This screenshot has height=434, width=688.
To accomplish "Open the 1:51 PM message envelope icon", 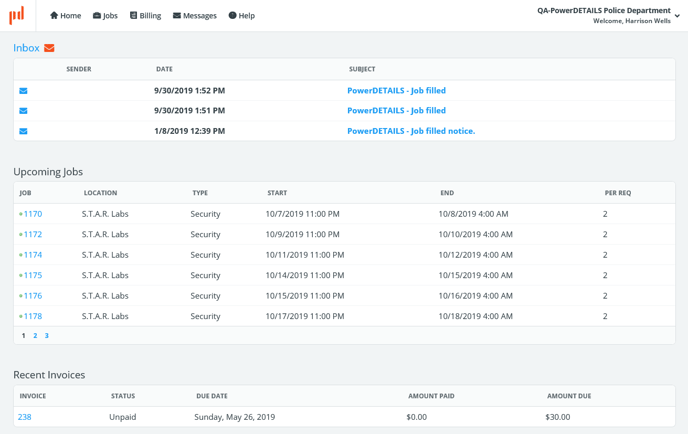I will point(23,111).
